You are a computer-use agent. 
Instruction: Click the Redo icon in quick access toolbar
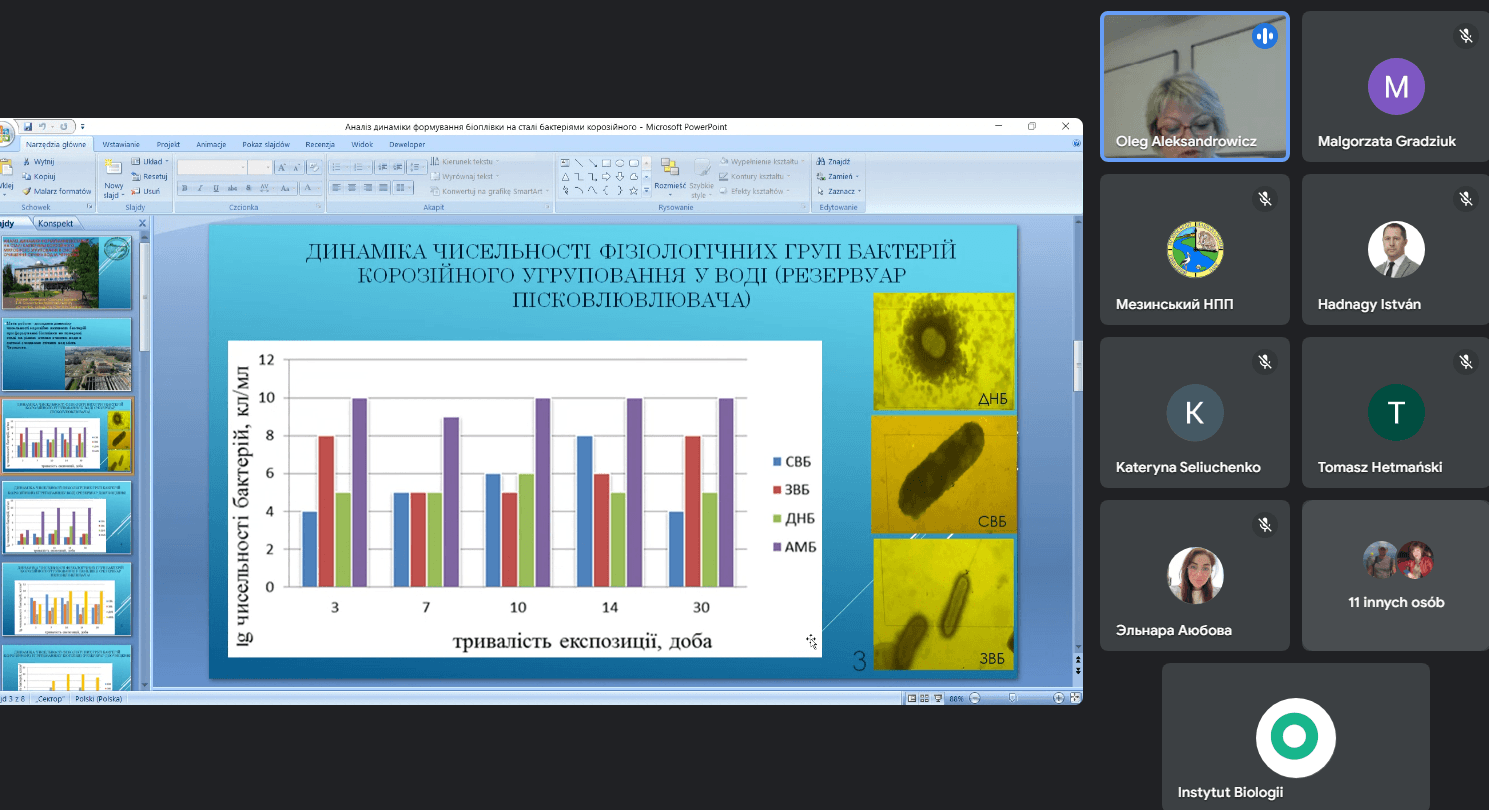click(63, 127)
